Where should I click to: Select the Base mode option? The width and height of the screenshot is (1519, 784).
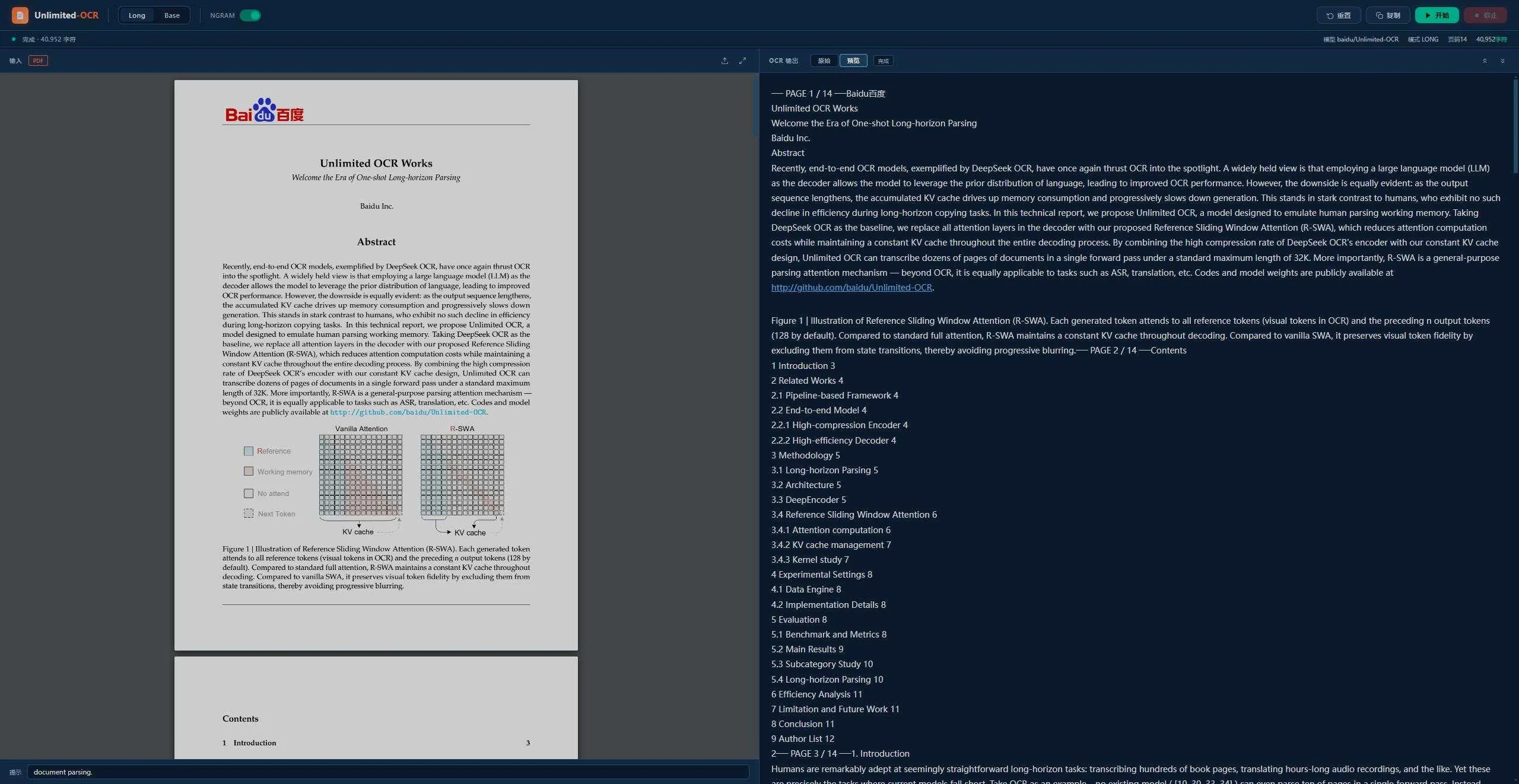tap(172, 15)
